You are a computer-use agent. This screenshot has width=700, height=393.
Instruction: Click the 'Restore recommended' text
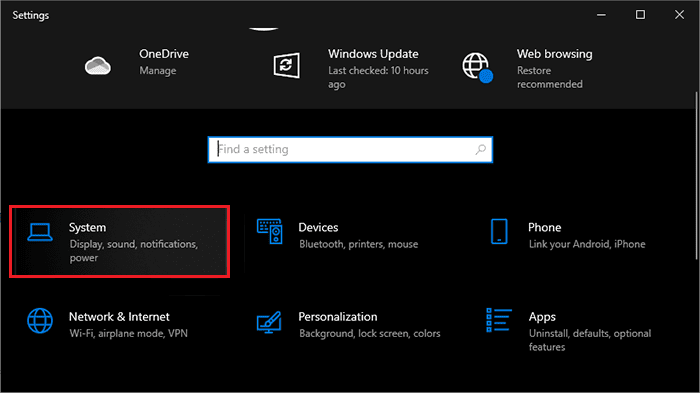coord(550,77)
